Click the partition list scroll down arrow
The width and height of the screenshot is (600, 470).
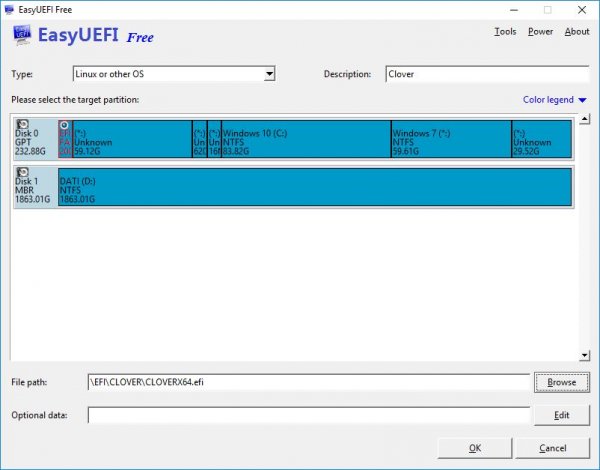click(584, 356)
